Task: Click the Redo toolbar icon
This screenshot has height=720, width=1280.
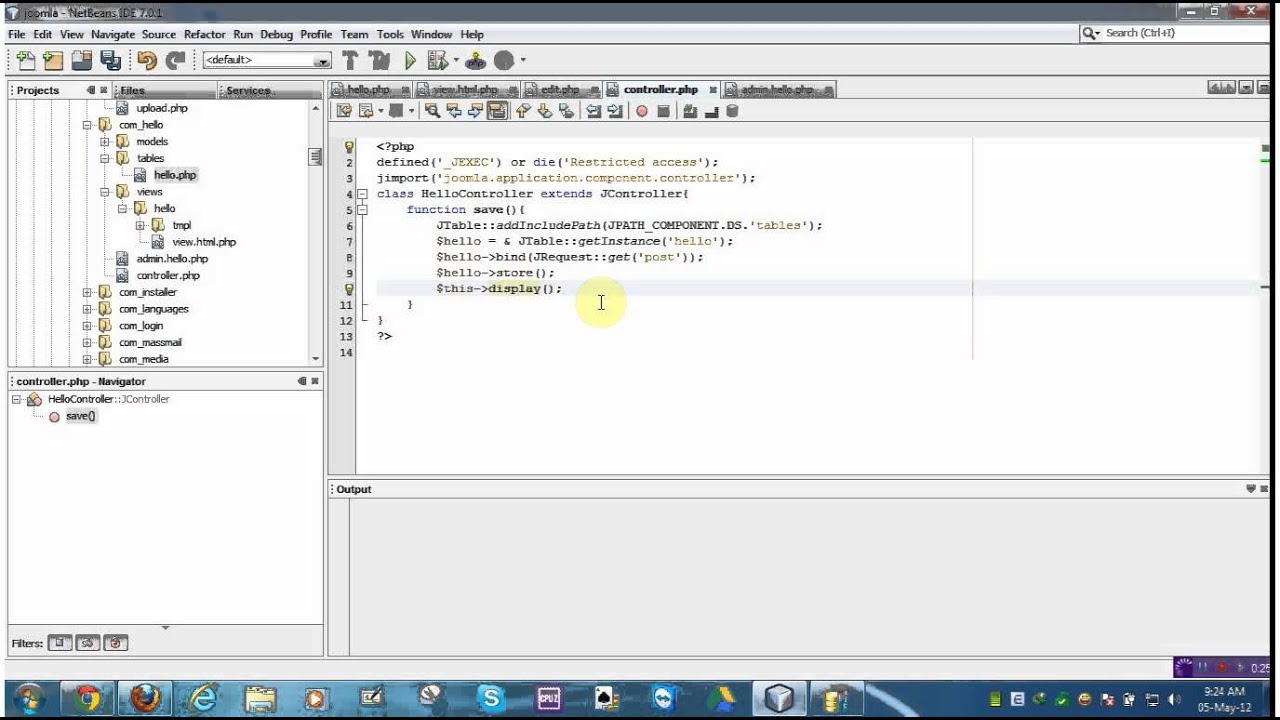Action: pyautogui.click(x=176, y=61)
